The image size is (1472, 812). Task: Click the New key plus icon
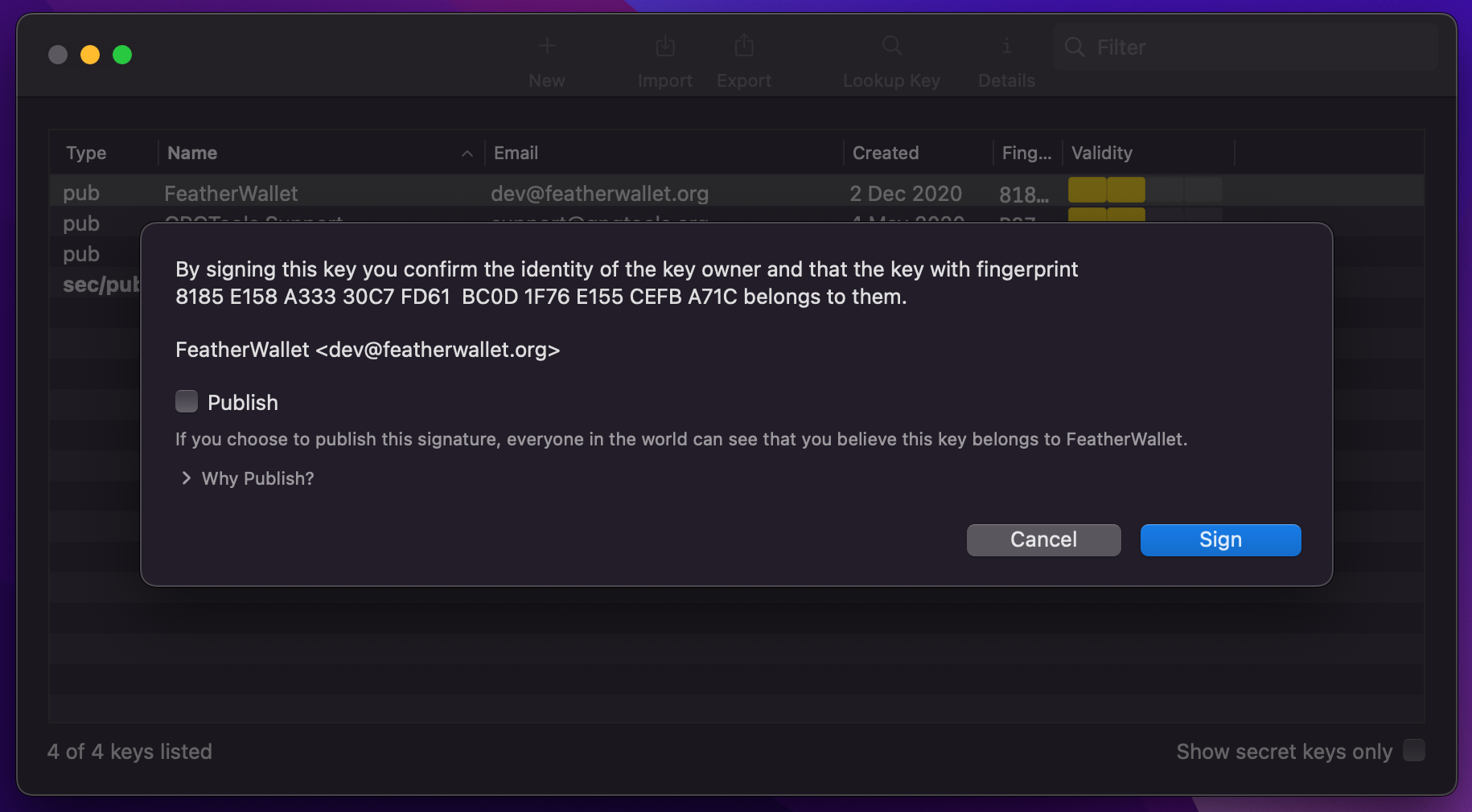click(x=547, y=46)
